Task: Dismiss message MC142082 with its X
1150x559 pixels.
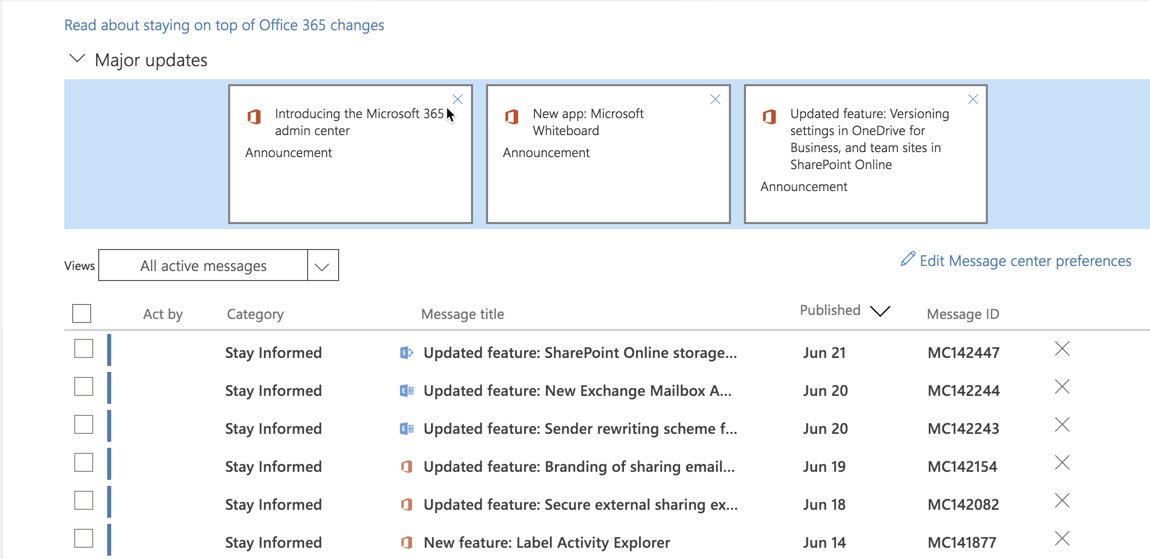Action: coord(1061,501)
